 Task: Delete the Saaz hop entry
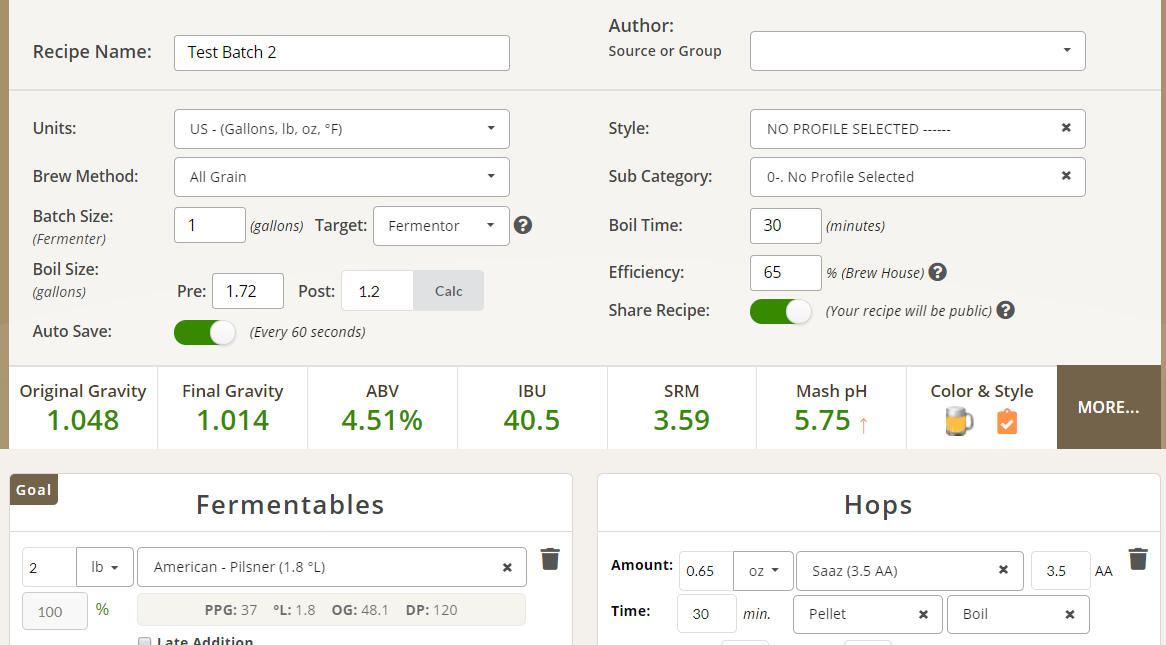(1137, 559)
